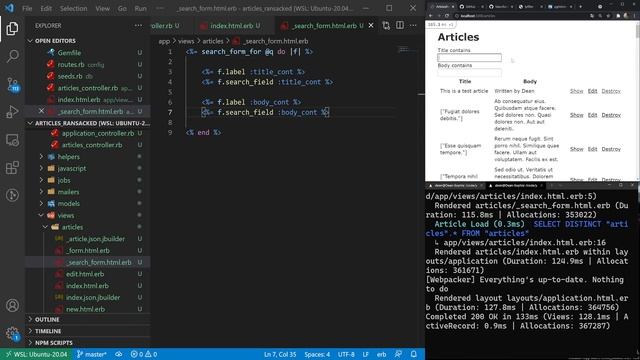Open the Selection menu
The height and width of the screenshot is (360, 640).
(x=73, y=8)
